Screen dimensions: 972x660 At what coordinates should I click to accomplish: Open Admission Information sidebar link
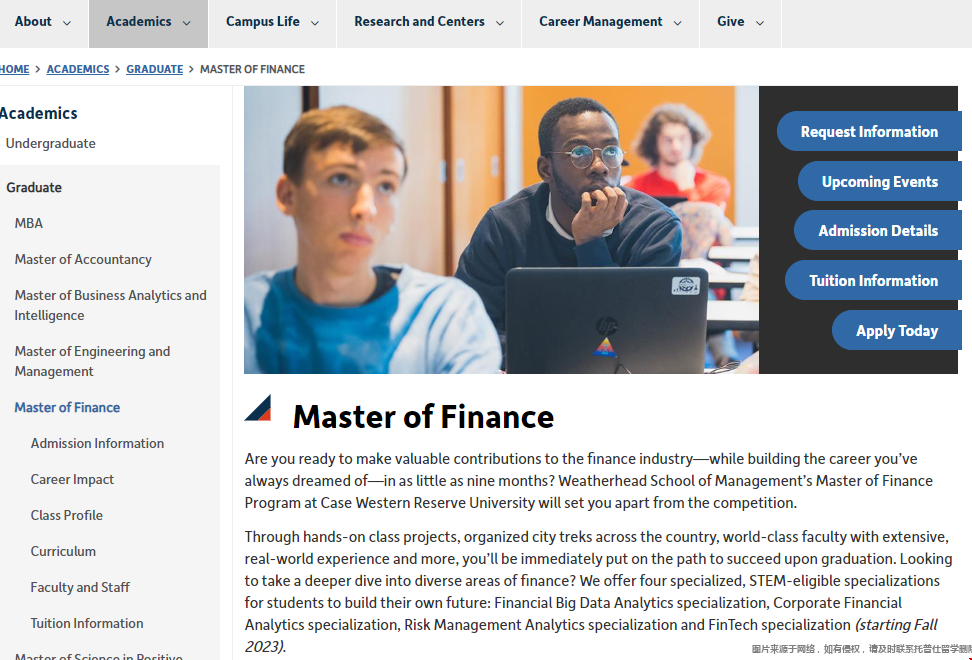coord(97,444)
